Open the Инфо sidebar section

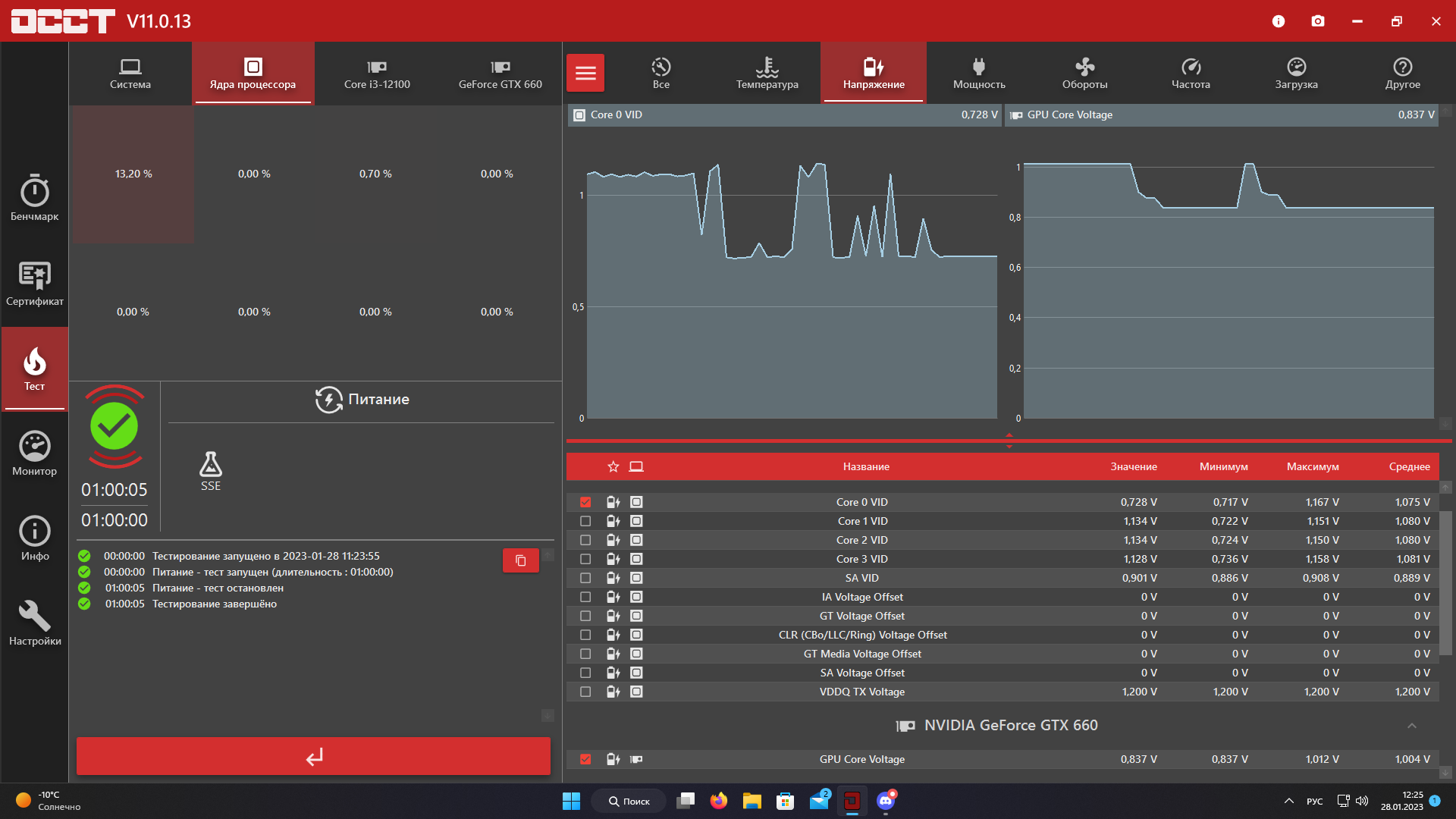(x=35, y=538)
